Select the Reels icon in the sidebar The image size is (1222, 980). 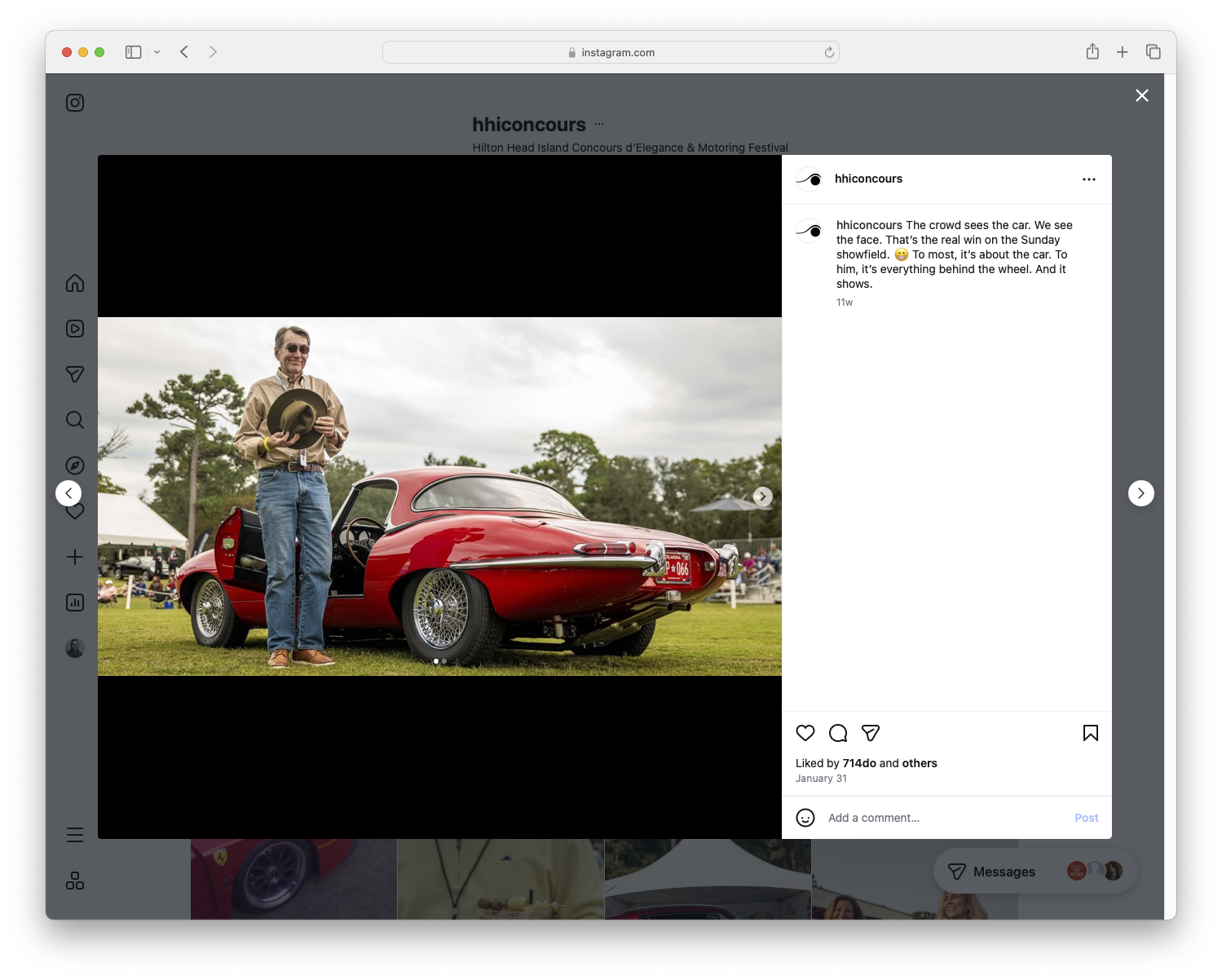(74, 329)
